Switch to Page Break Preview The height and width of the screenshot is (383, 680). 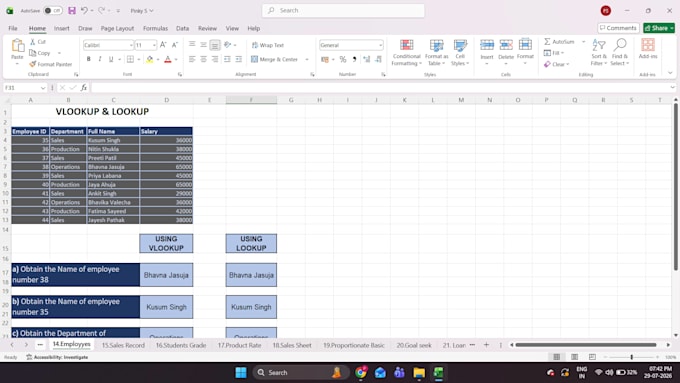592,357
